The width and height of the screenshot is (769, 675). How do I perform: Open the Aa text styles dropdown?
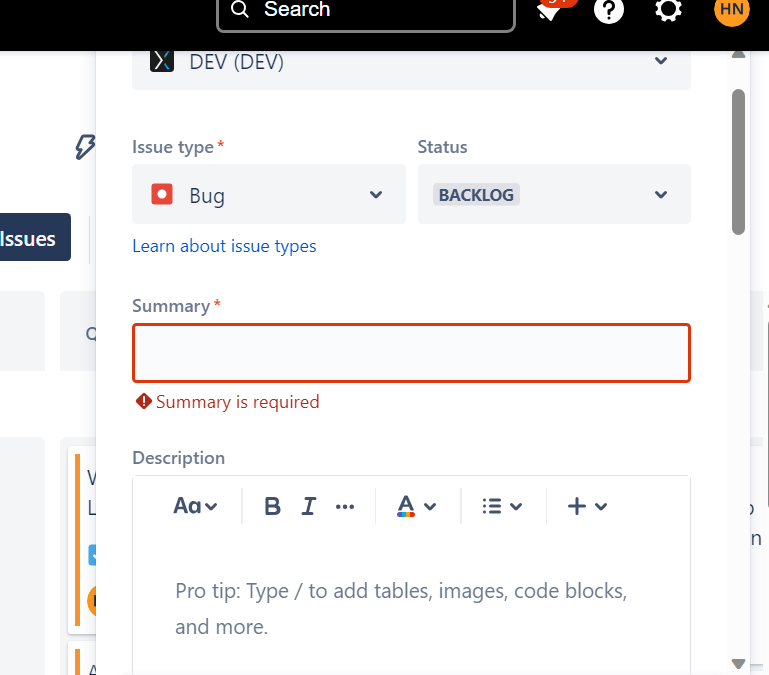[x=195, y=506]
